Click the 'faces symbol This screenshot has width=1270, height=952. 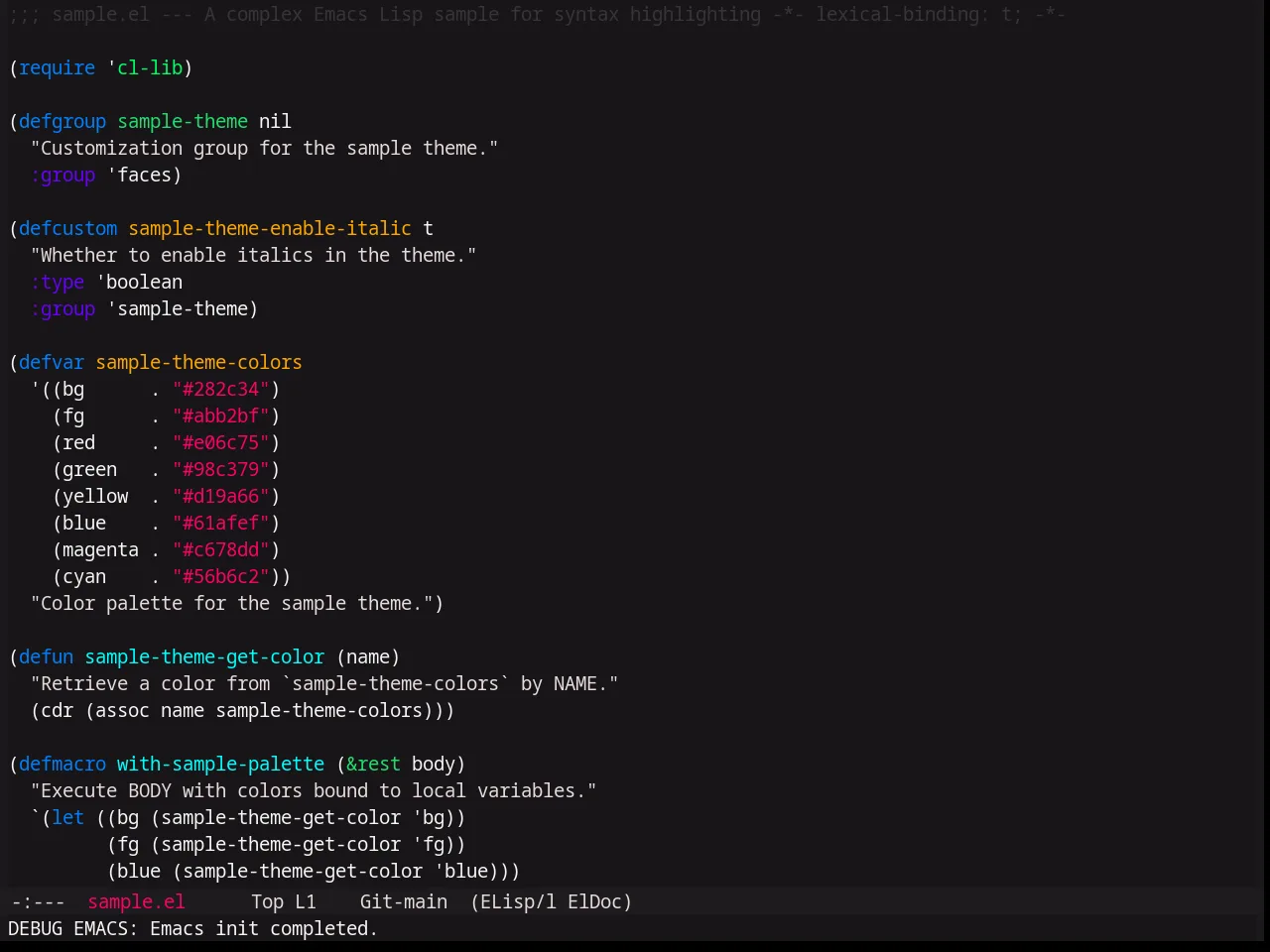(139, 175)
